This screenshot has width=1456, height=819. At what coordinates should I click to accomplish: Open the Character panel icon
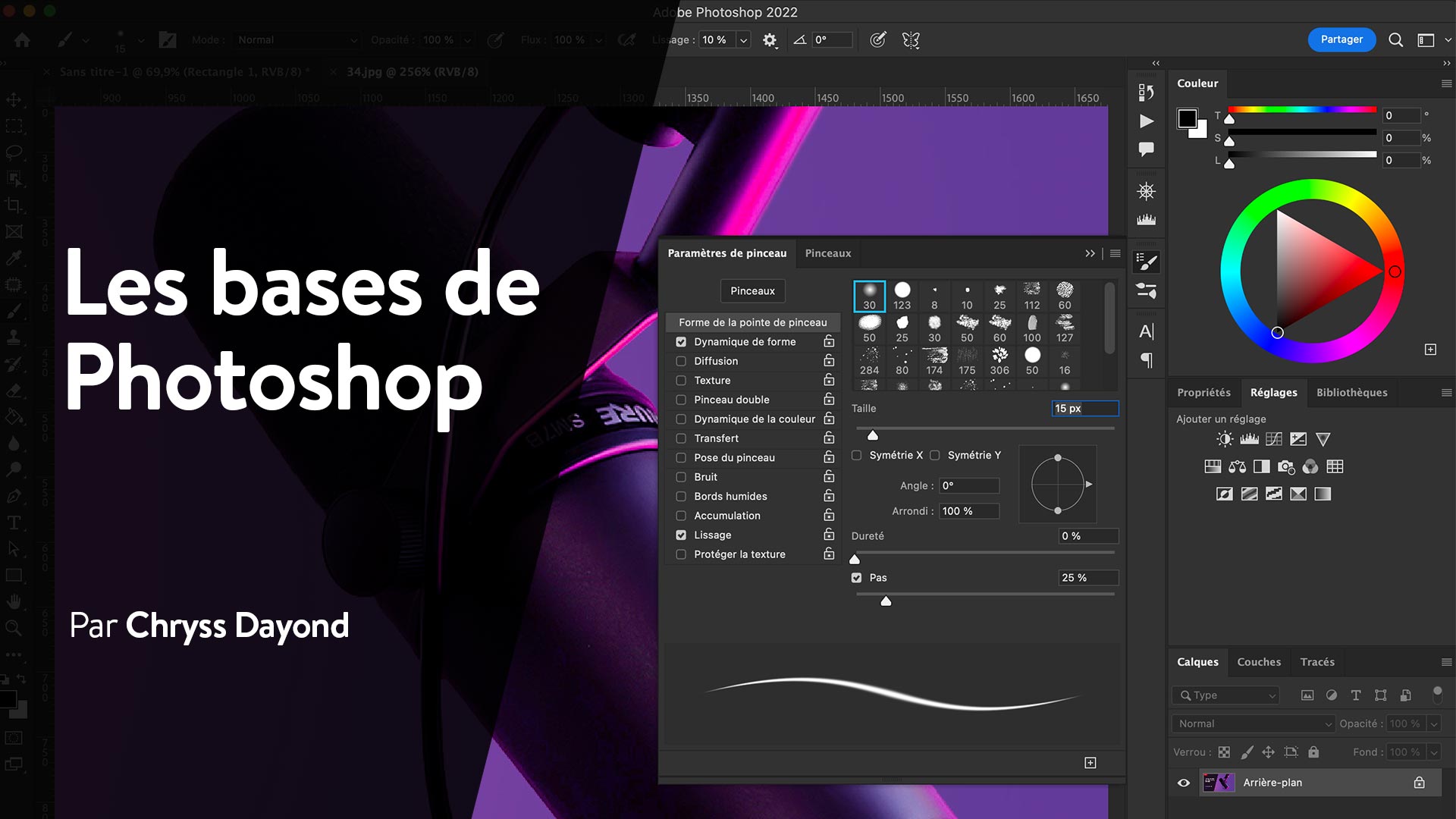(1147, 331)
